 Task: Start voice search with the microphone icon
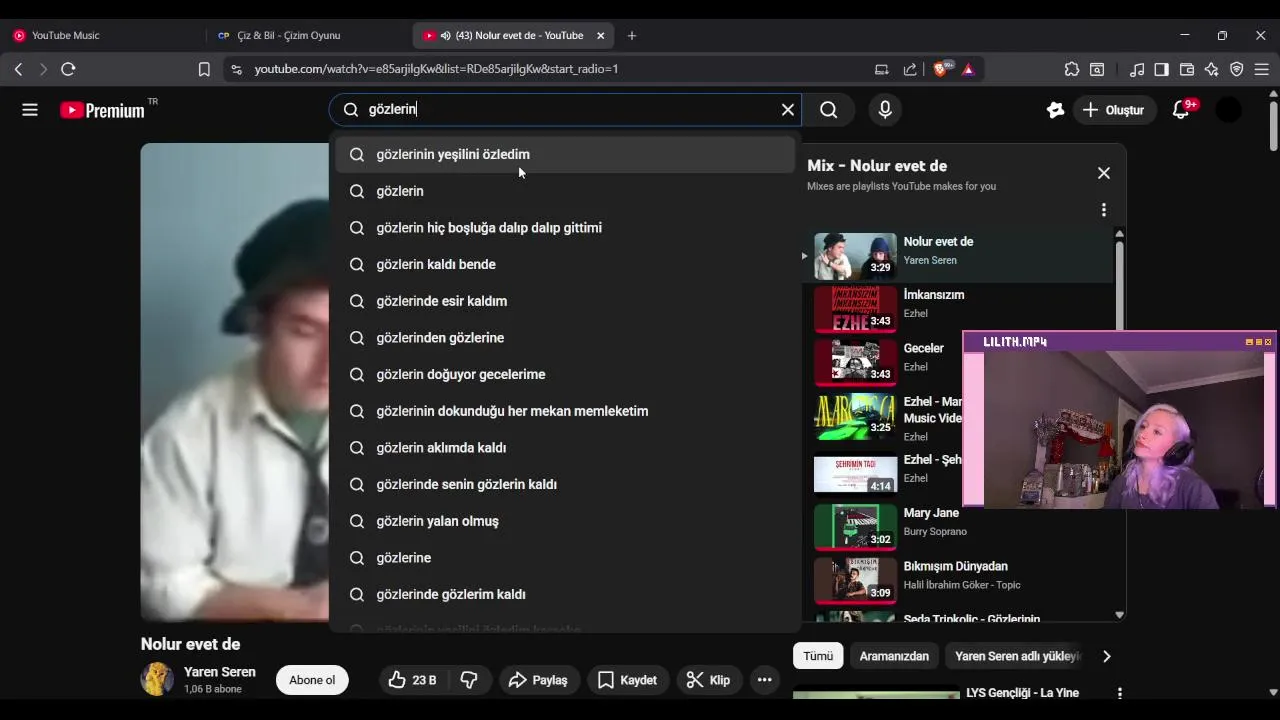[x=885, y=110]
